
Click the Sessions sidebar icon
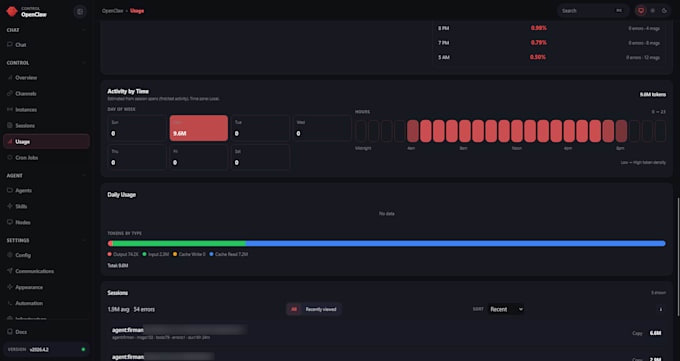(10, 125)
